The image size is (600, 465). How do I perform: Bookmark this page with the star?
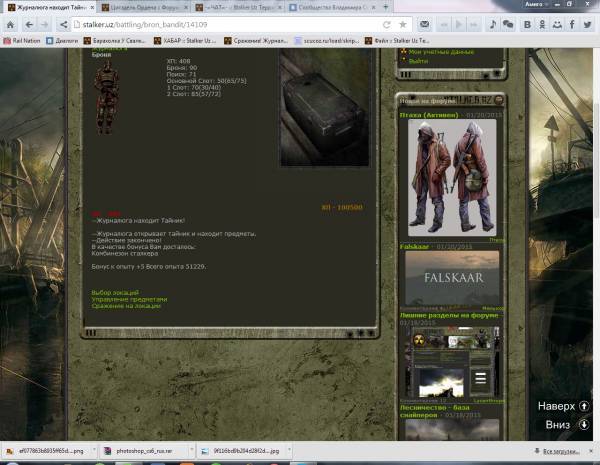tap(403, 25)
